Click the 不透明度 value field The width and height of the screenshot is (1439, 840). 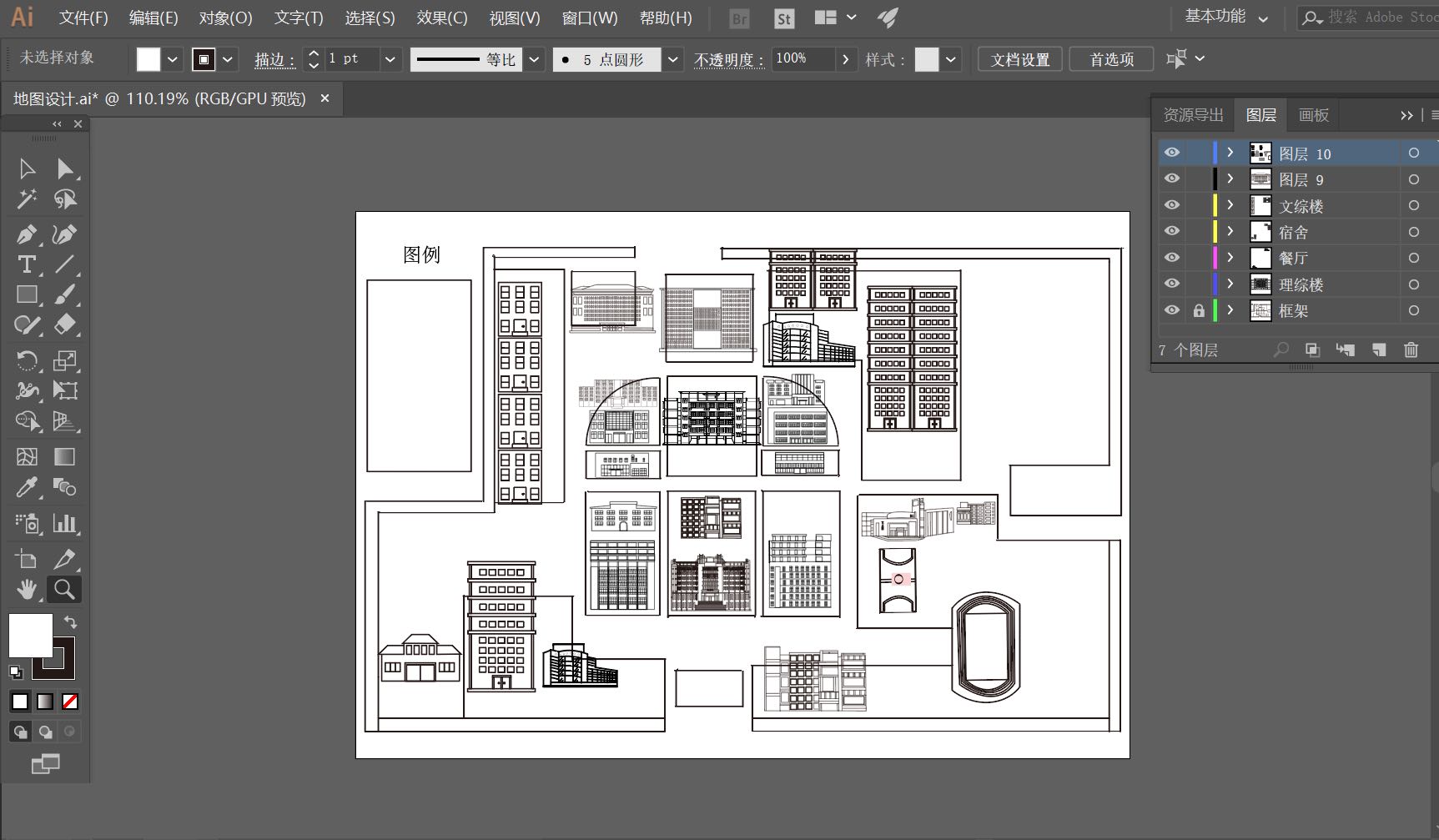[803, 59]
